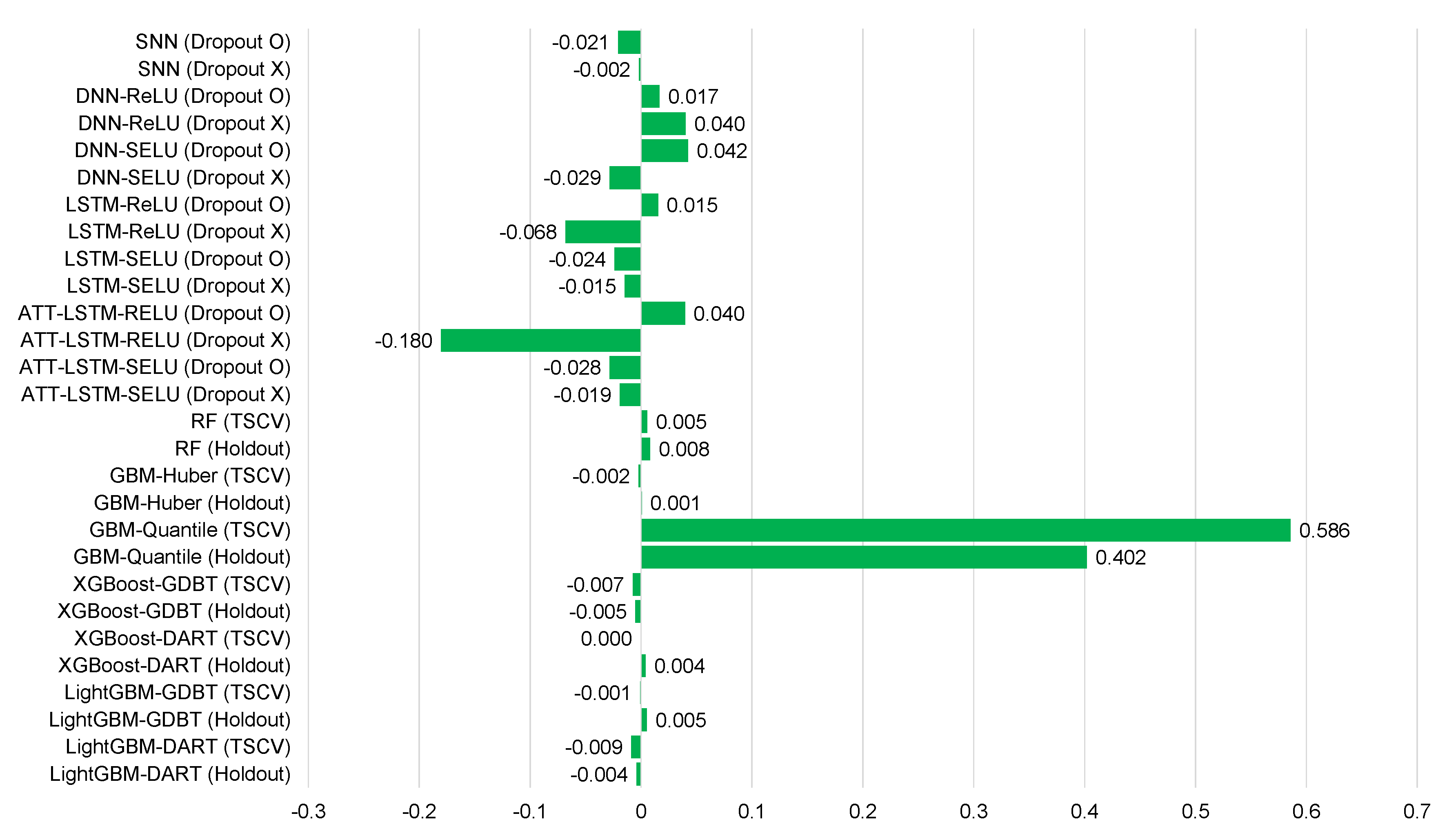Click the DNN-SELU (Dropout X) bar
Viewport: 1447px width, 840px height.
tap(624, 178)
